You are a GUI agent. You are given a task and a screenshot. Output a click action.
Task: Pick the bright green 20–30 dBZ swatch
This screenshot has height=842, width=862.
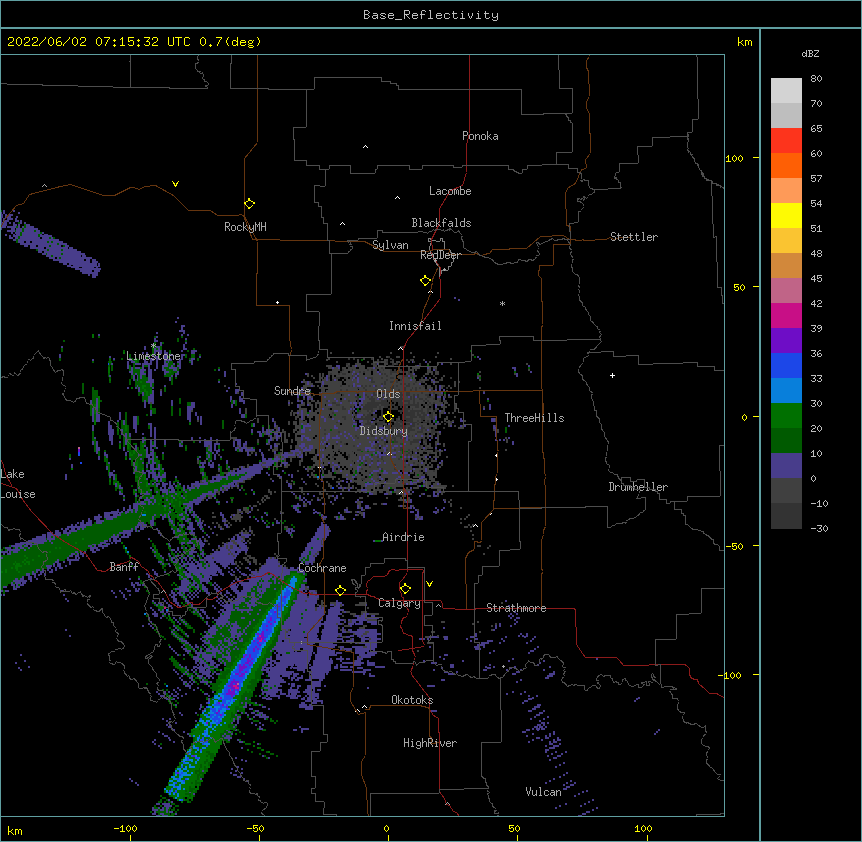coord(786,416)
